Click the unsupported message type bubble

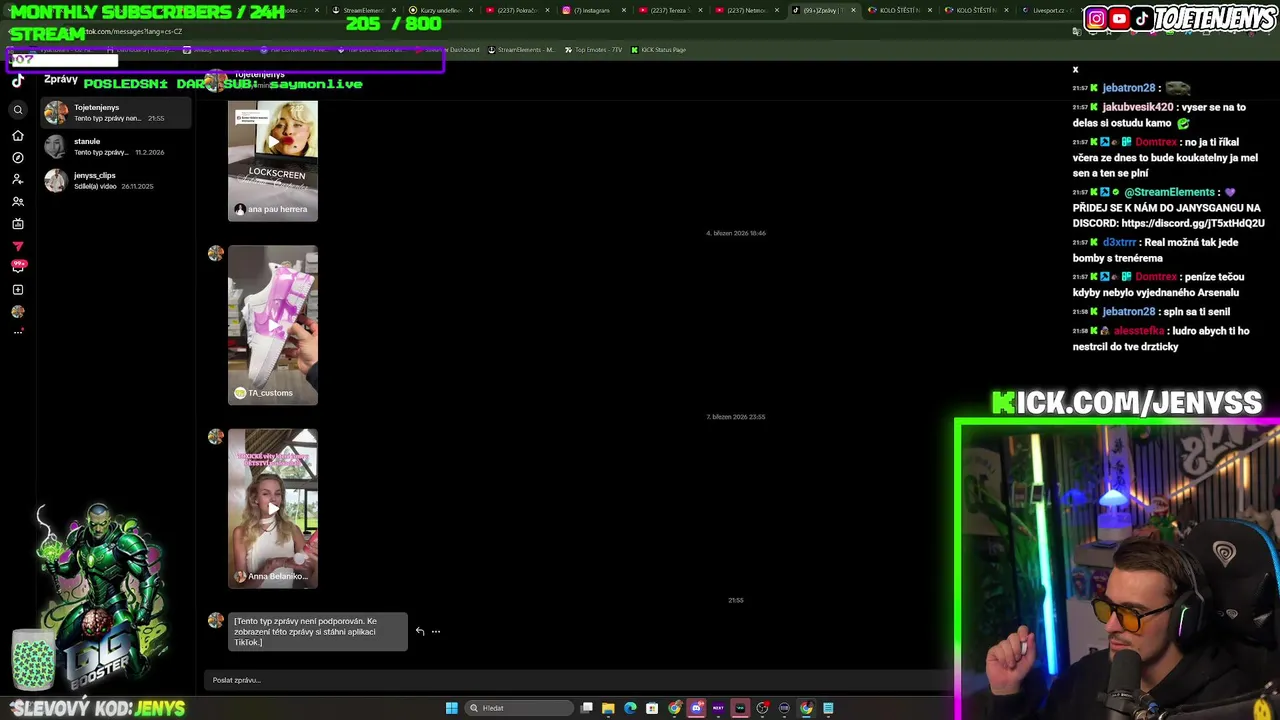click(318, 631)
